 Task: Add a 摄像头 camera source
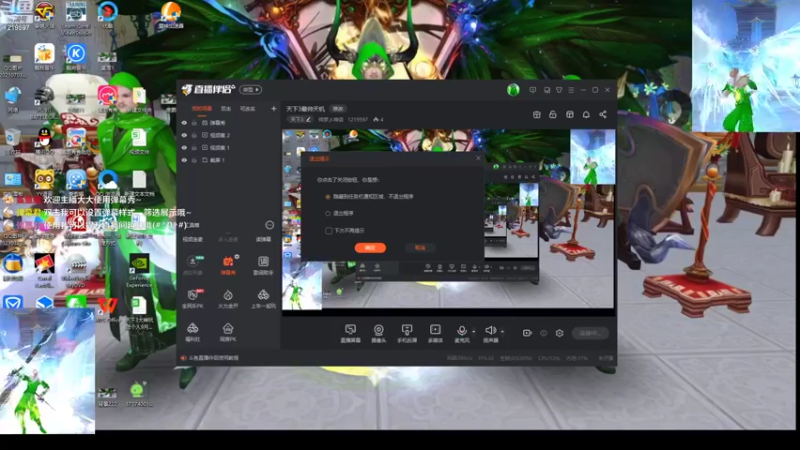coord(379,333)
